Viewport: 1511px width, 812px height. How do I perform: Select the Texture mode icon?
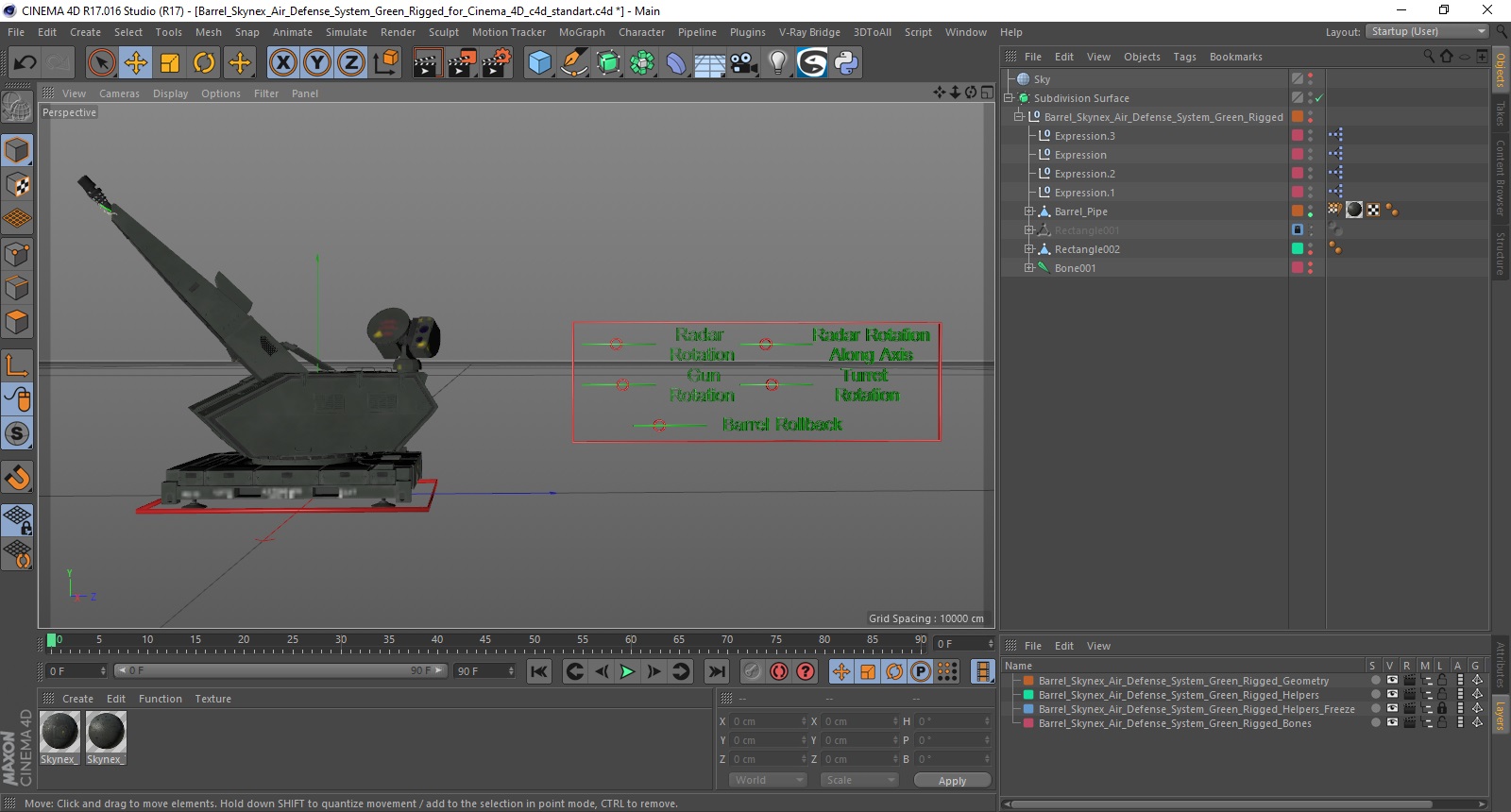point(17,185)
